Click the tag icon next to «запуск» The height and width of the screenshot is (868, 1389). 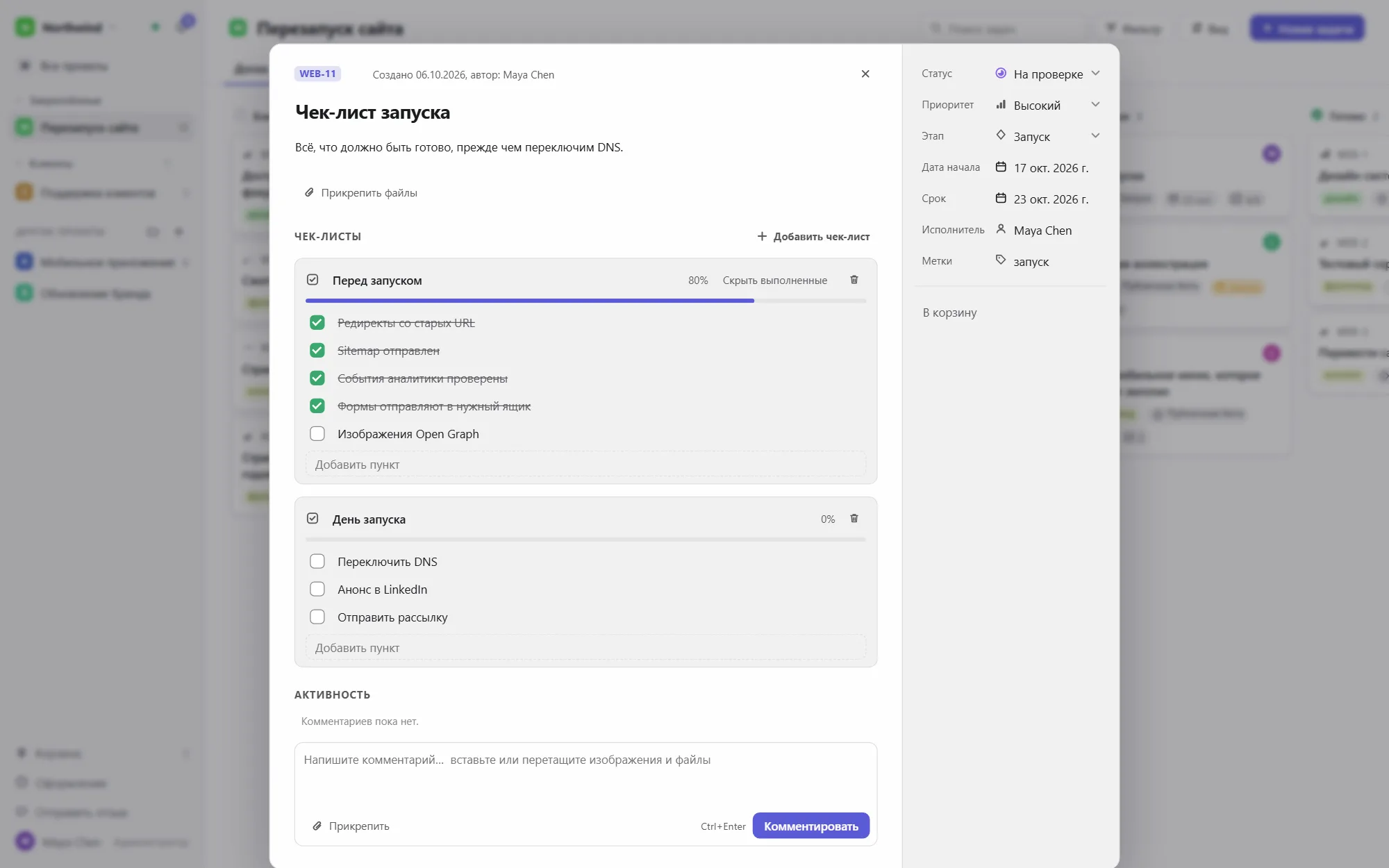tap(1001, 260)
